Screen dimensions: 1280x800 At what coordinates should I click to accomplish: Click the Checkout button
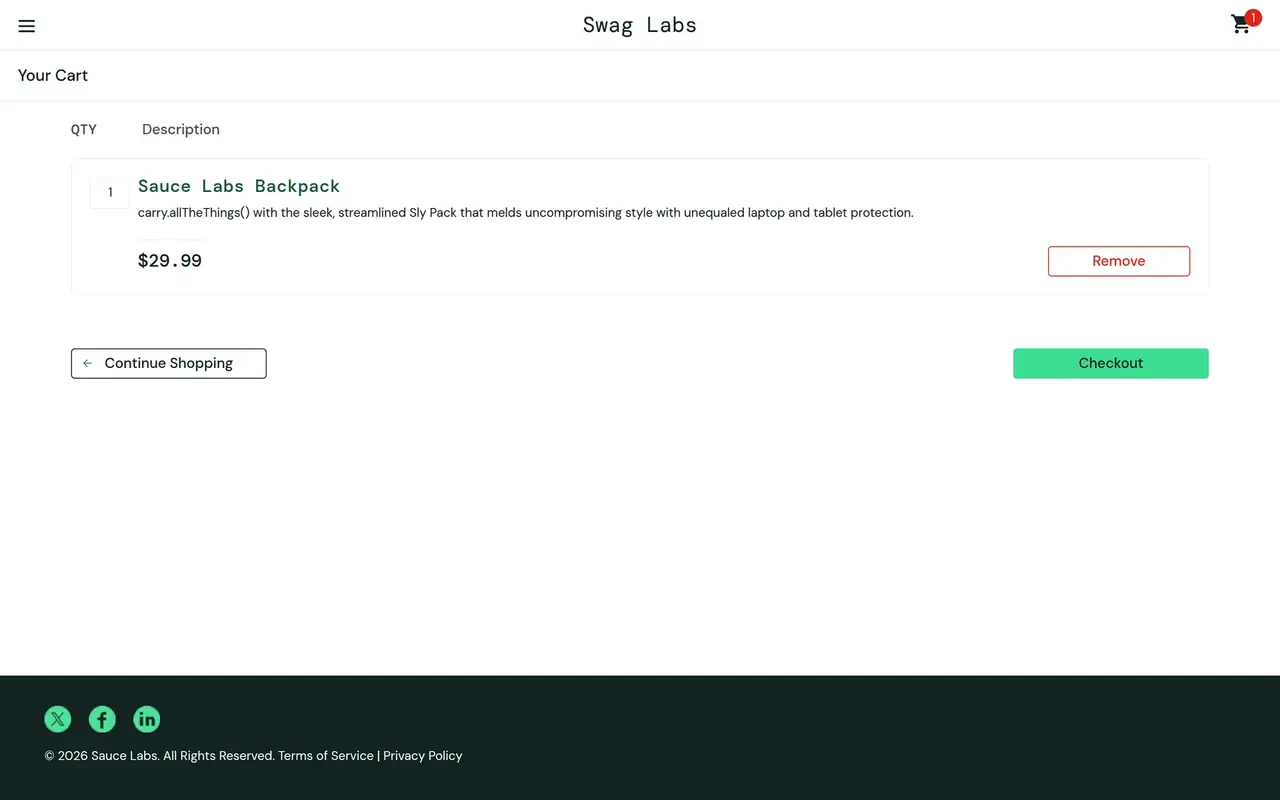click(1111, 363)
